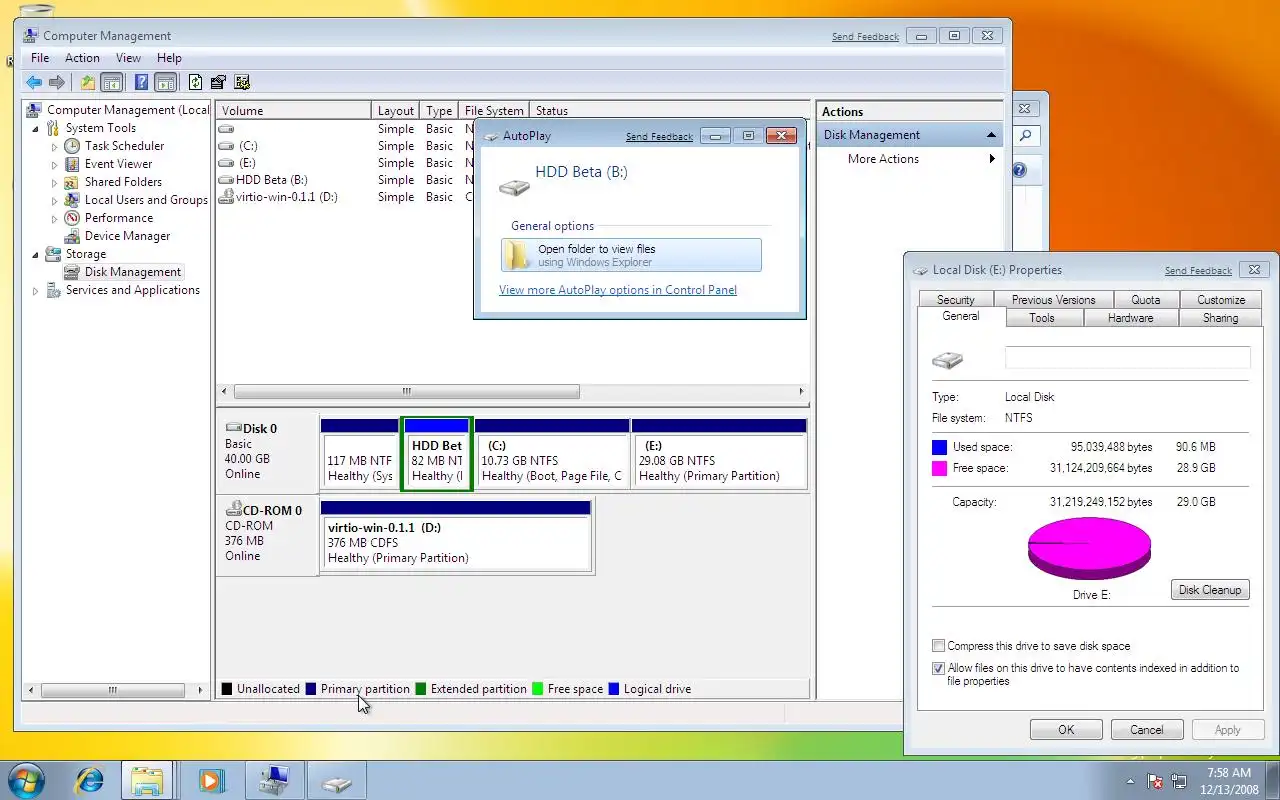
Task: Click the HDD Beta drive icon in AutoPlay
Action: (514, 186)
